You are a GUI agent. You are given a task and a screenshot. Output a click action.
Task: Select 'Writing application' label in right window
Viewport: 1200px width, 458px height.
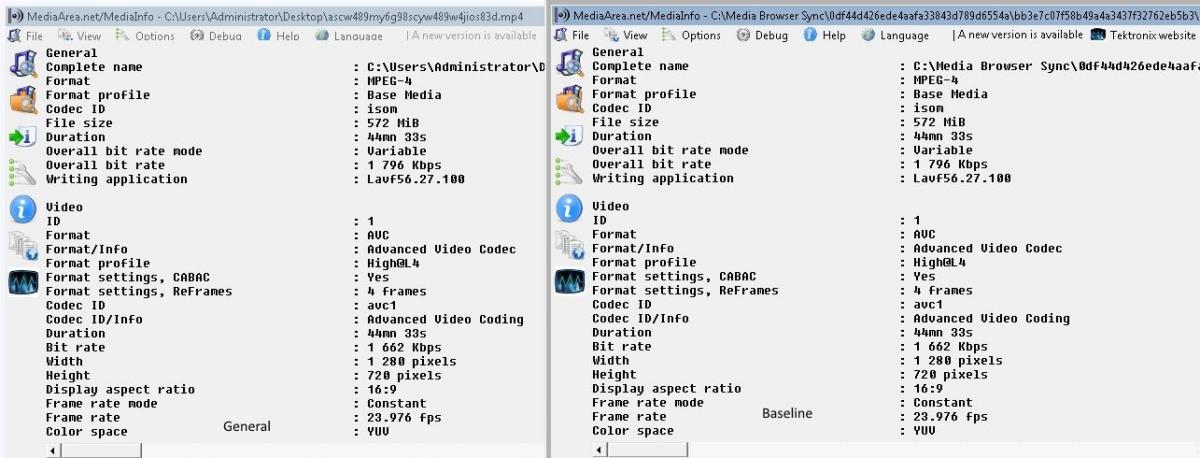[x=662, y=178]
